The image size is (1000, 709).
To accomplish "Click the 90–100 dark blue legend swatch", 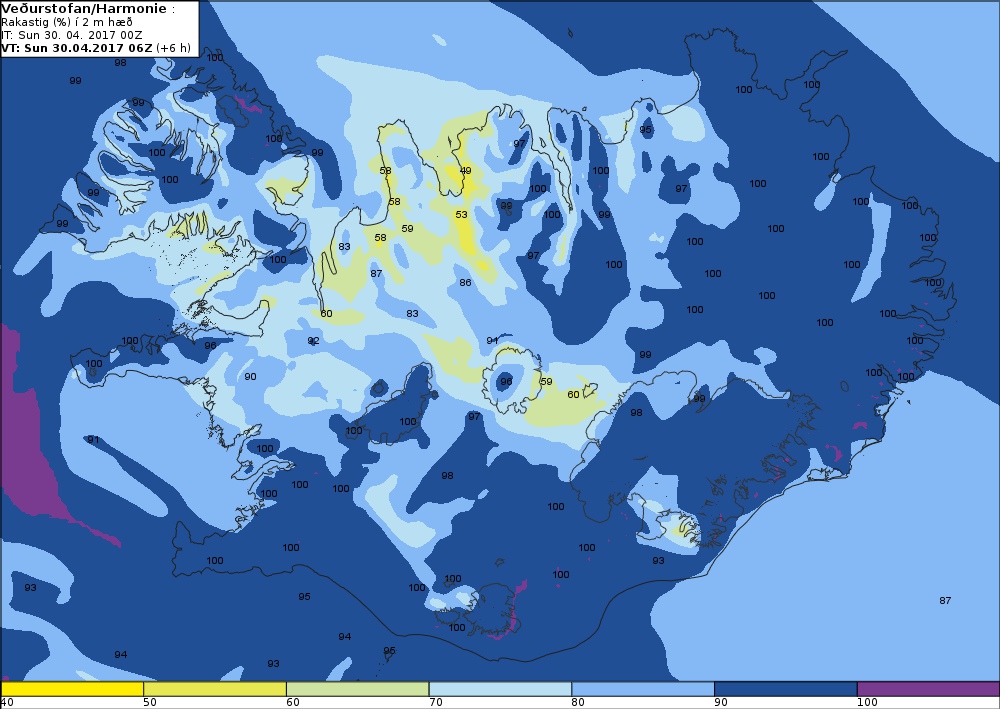I will 786,689.
